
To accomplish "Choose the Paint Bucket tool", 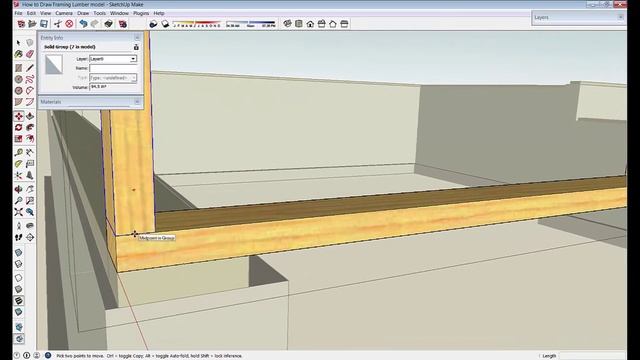I will click(x=18, y=54).
